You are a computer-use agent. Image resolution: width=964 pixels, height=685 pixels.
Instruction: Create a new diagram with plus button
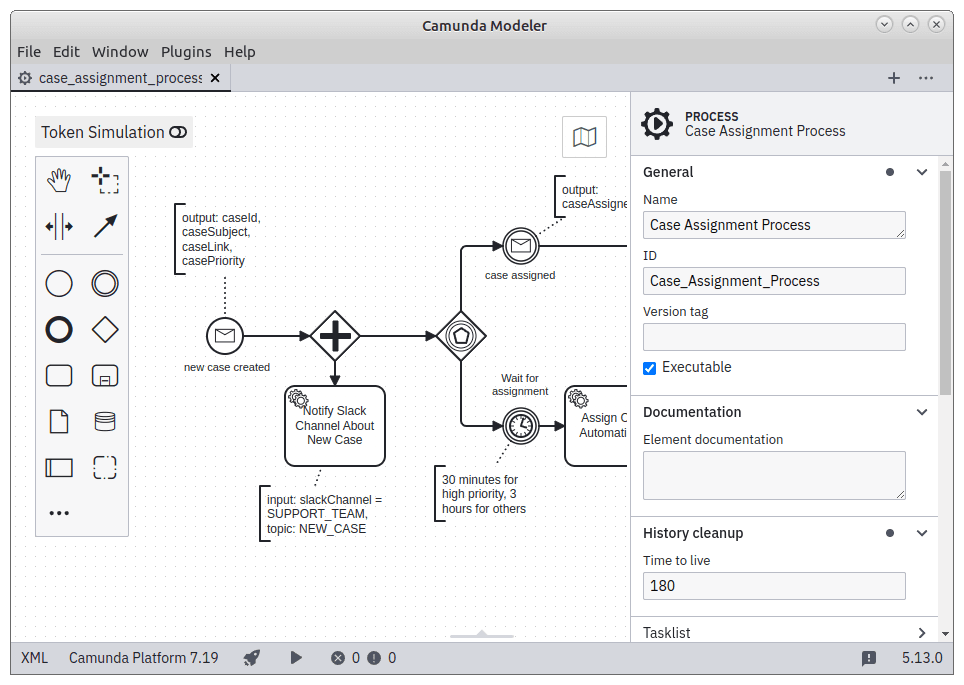coord(894,78)
